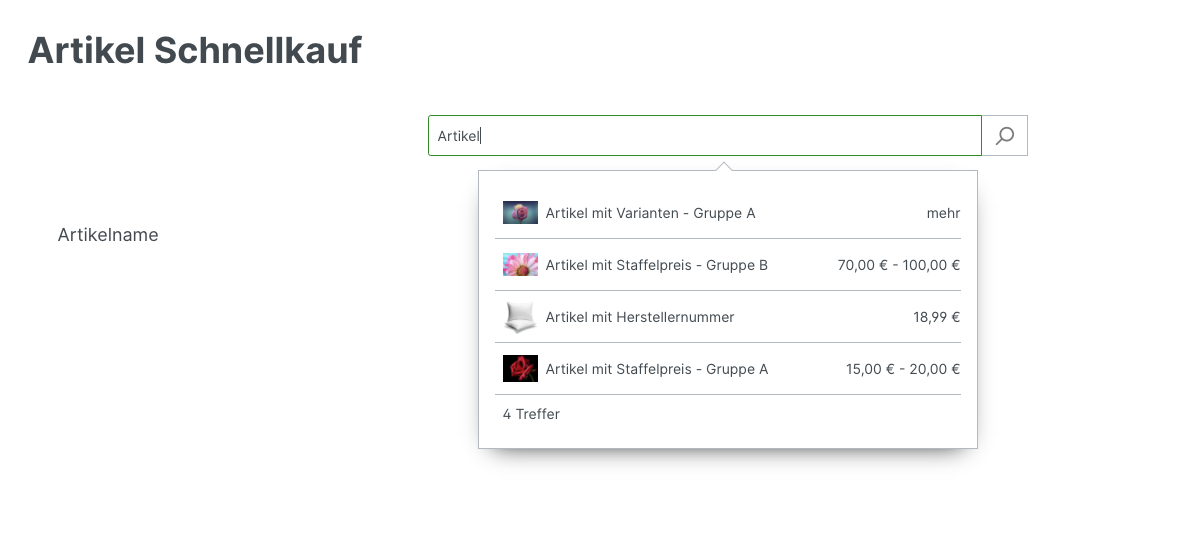
Task: Click the white pillow product thumbnail
Action: (520, 317)
